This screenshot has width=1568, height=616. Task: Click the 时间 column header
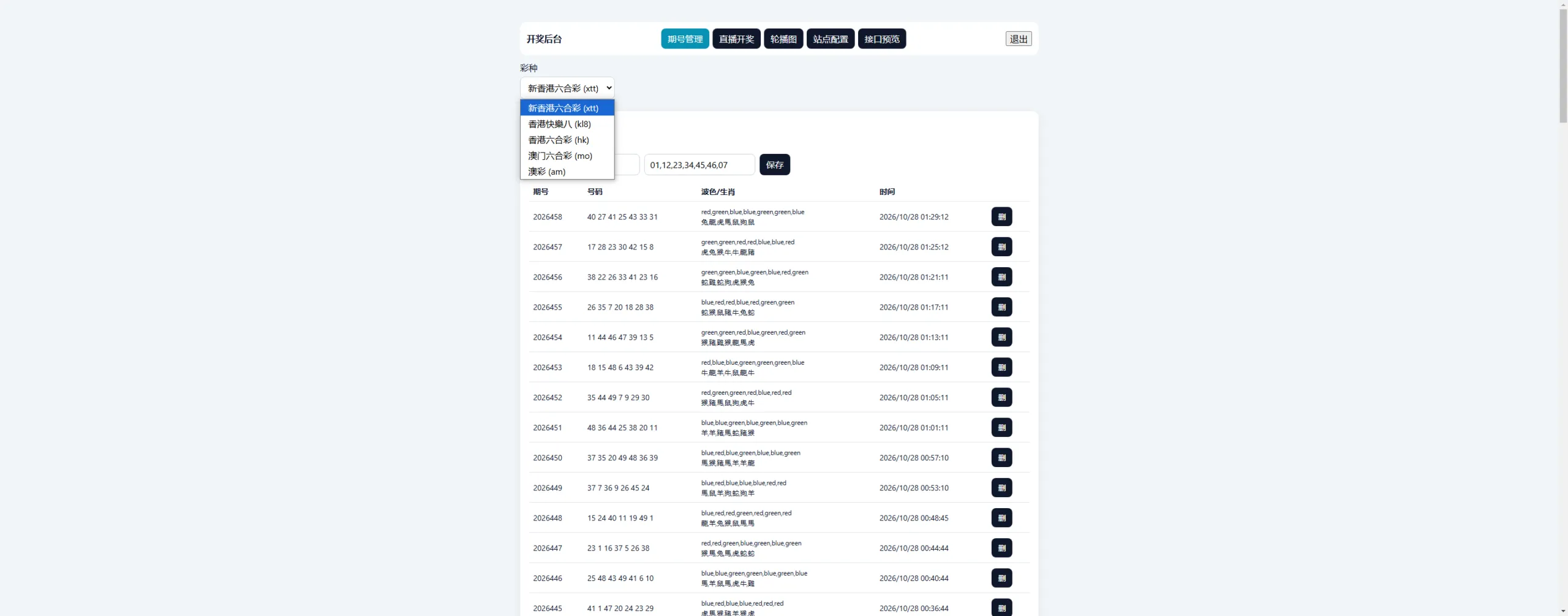click(x=887, y=192)
